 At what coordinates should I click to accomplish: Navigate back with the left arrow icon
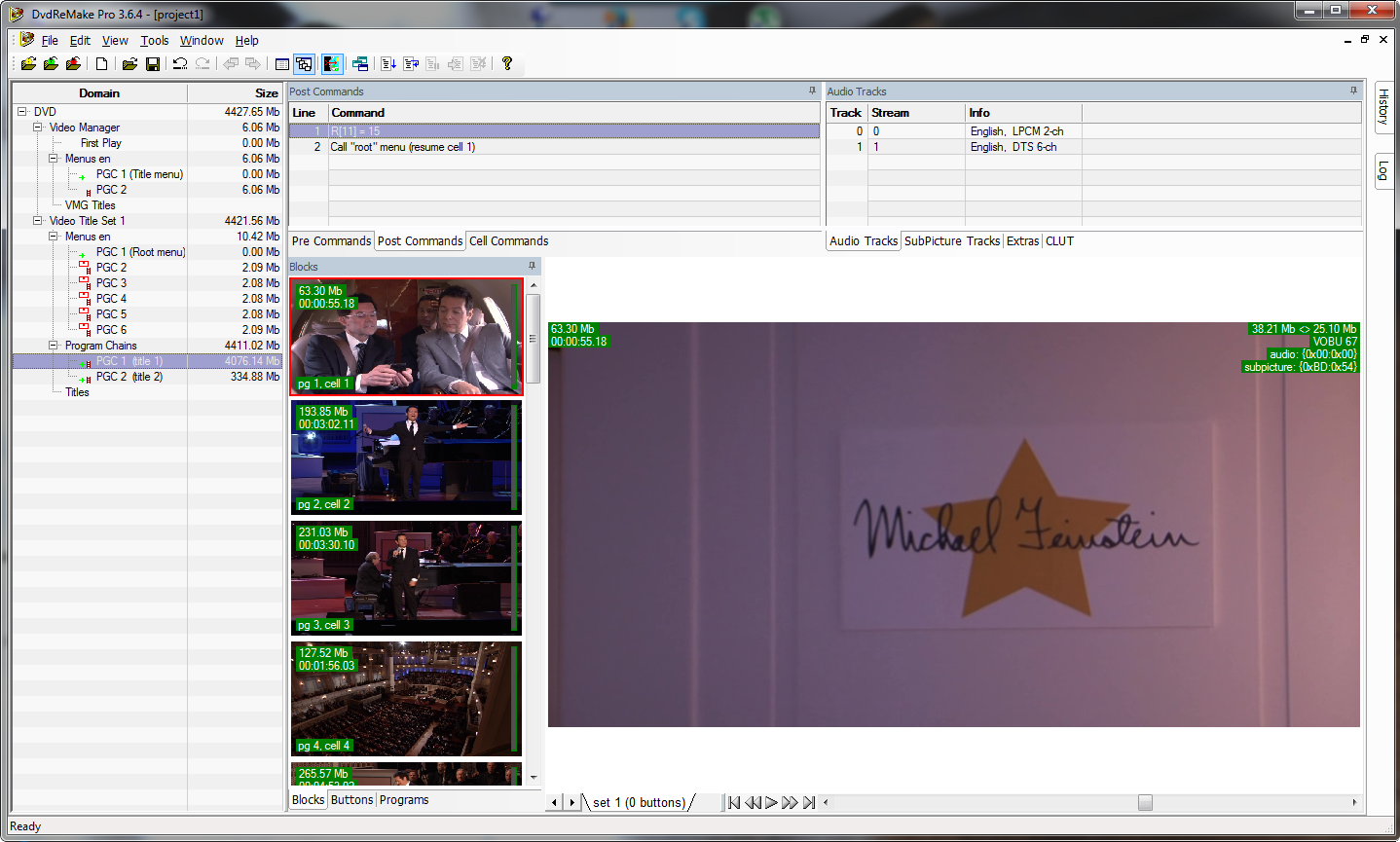click(x=231, y=63)
